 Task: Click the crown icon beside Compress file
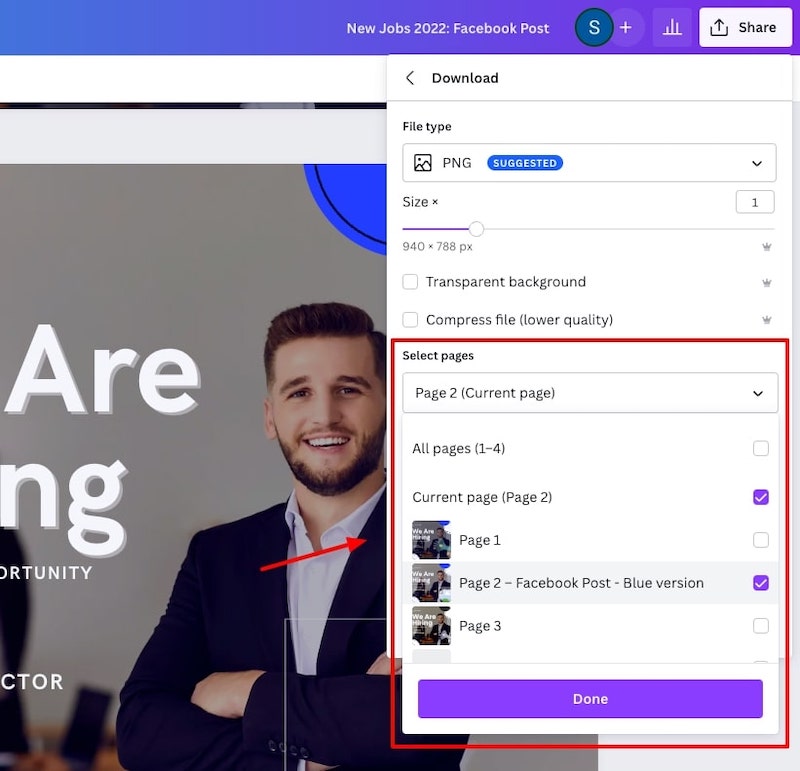766,320
